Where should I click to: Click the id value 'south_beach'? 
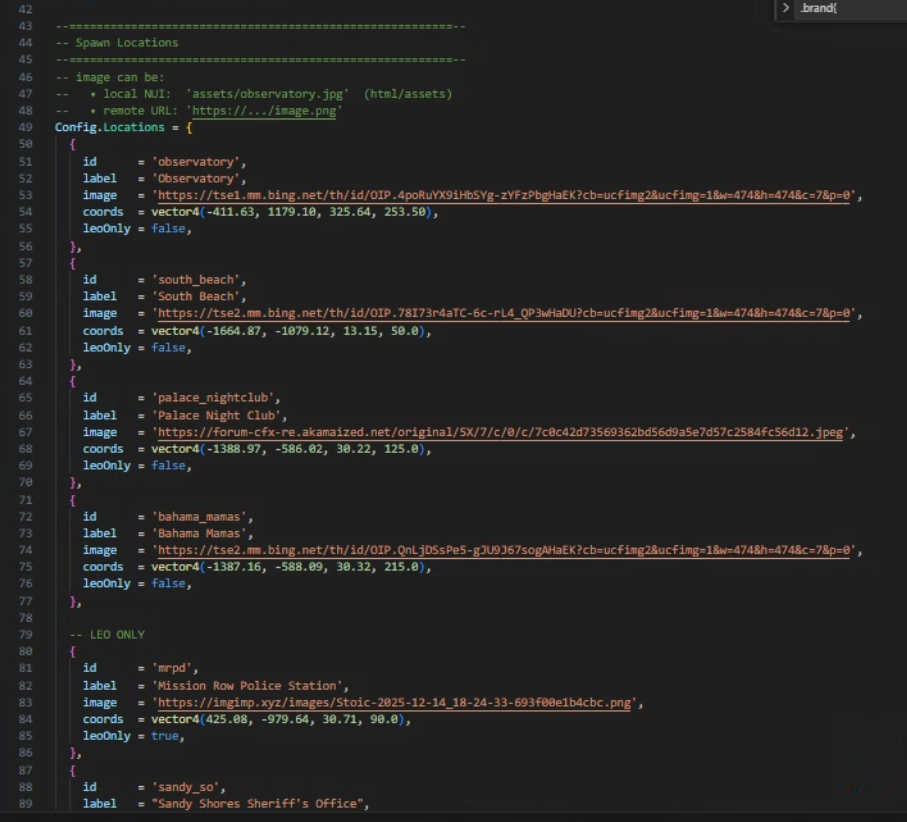click(196, 279)
